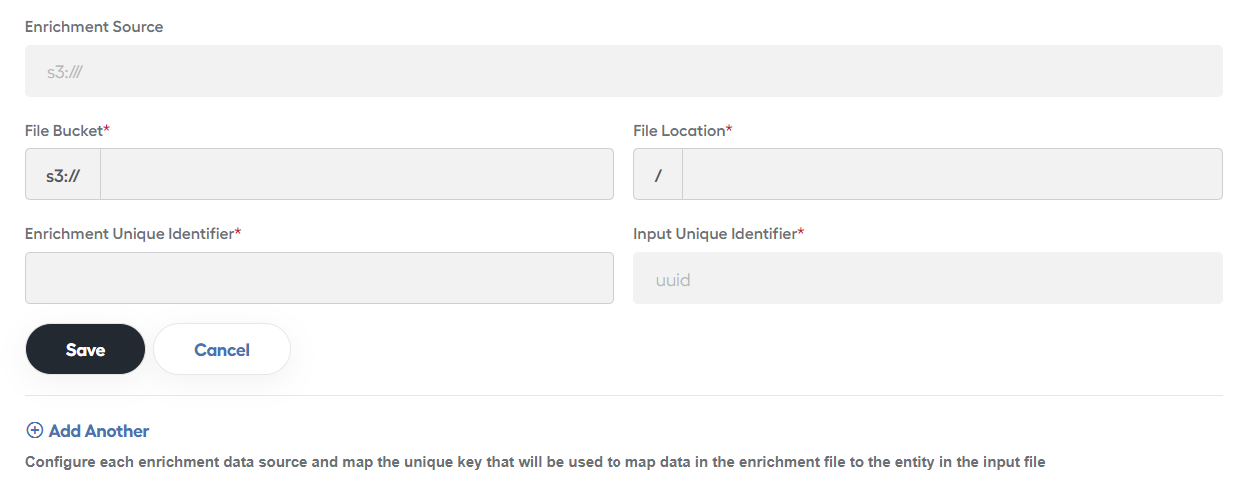Click the Enrichment Source label
The height and width of the screenshot is (501, 1245).
(94, 27)
